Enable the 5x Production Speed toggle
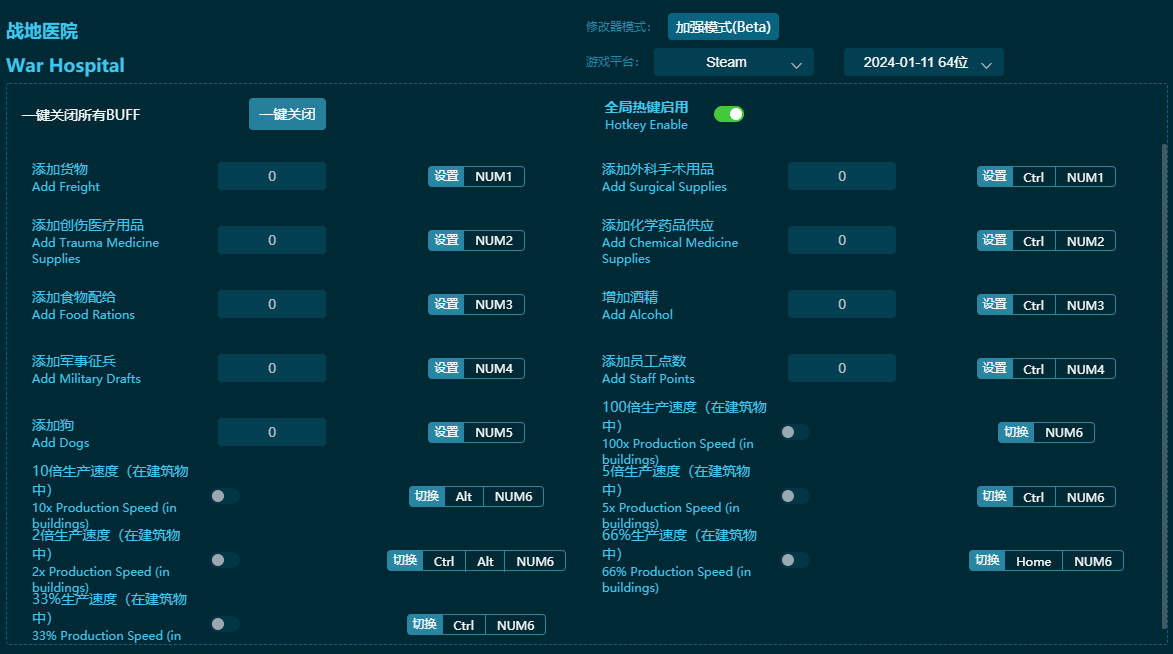The image size is (1173, 654). (795, 496)
